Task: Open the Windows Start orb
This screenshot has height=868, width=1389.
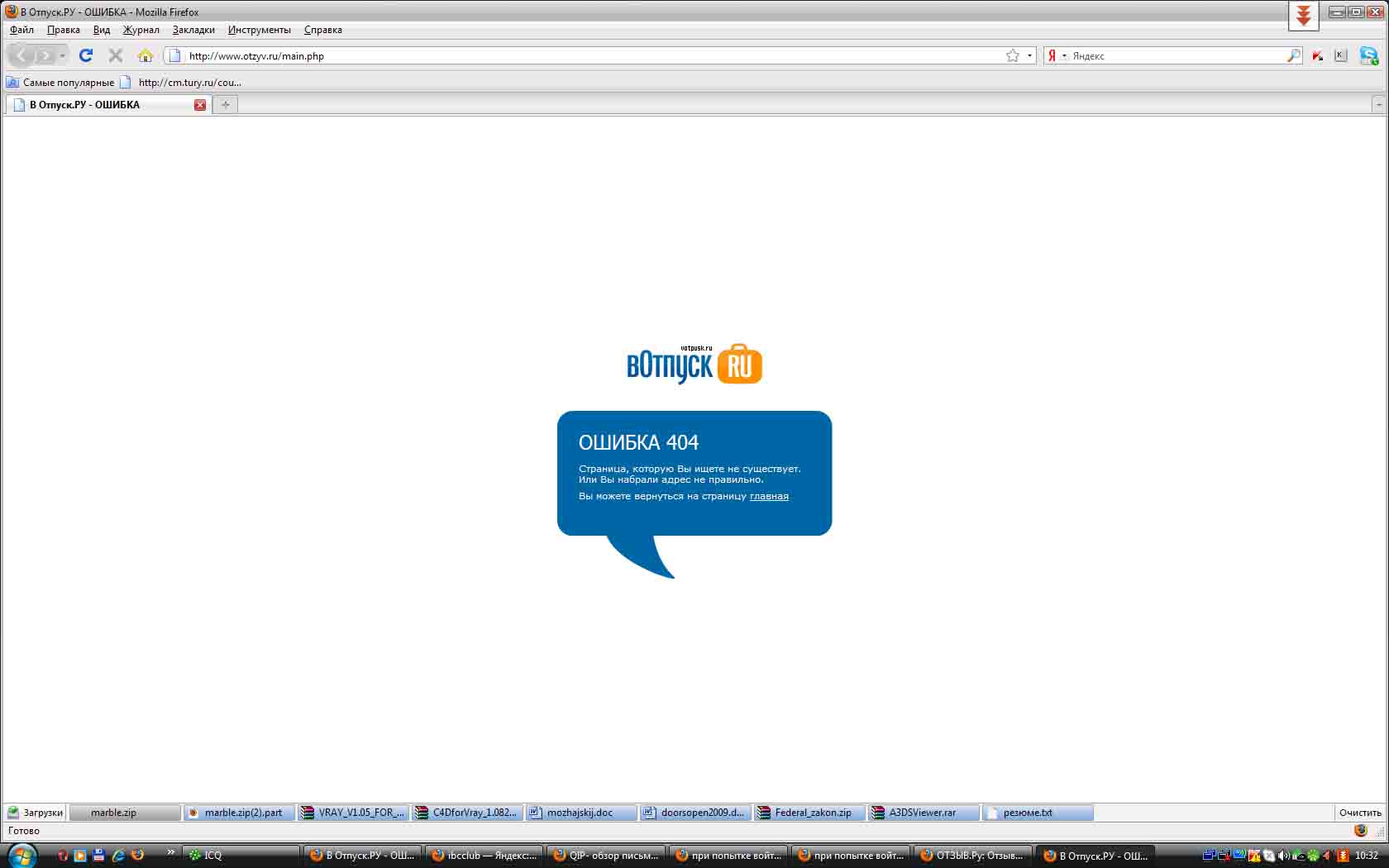Action: pos(21,856)
